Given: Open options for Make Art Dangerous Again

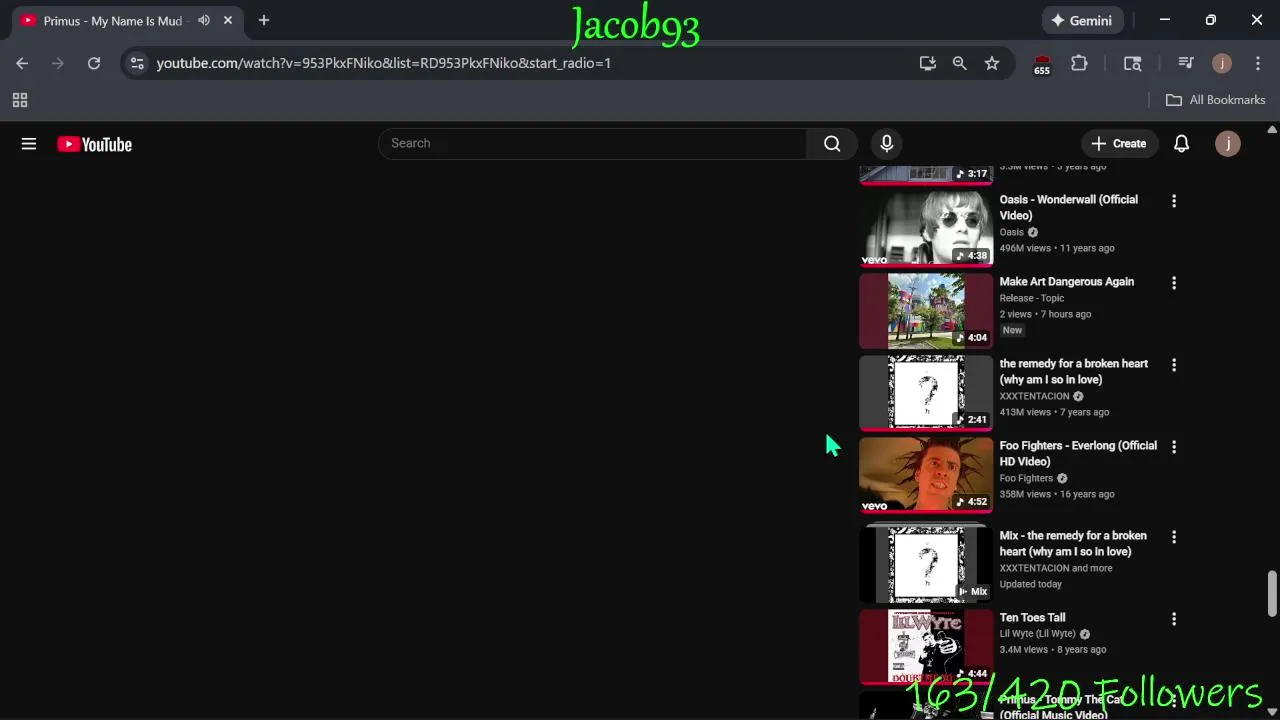Looking at the screenshot, I should (1174, 283).
